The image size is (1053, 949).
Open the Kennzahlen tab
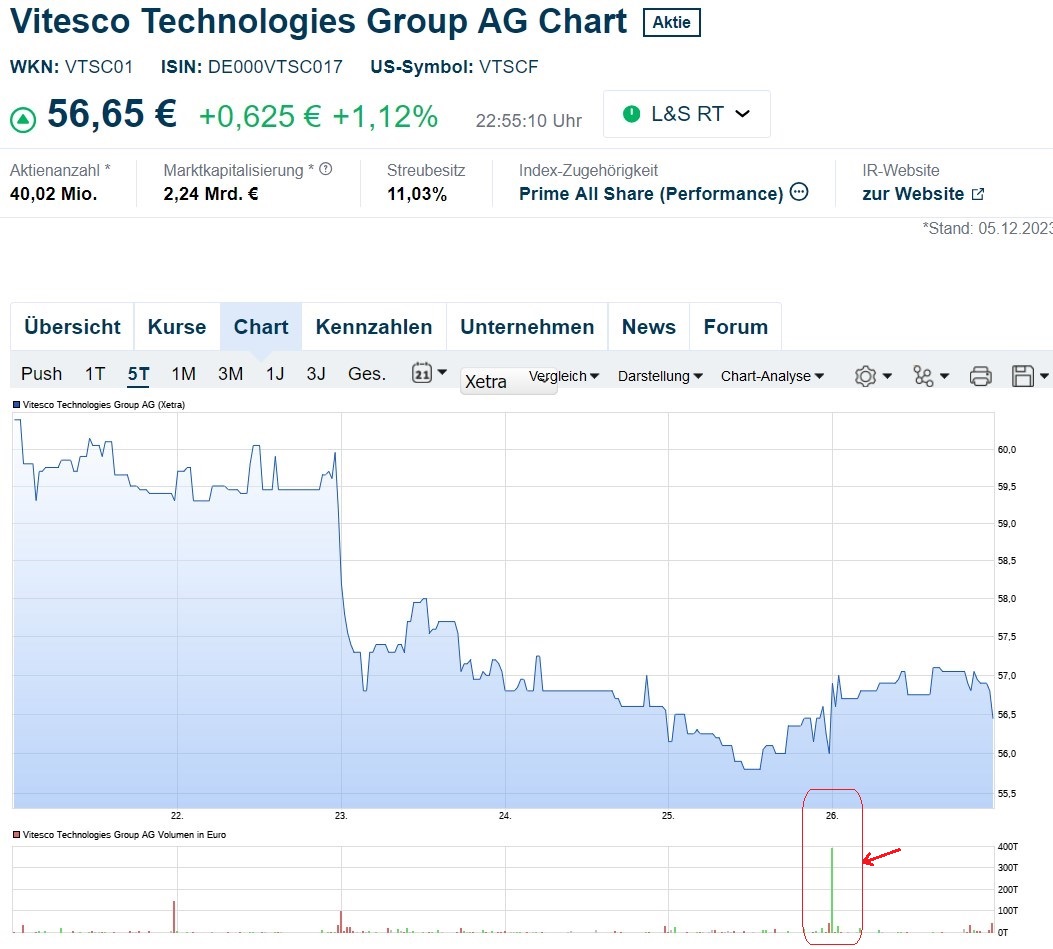(x=373, y=326)
